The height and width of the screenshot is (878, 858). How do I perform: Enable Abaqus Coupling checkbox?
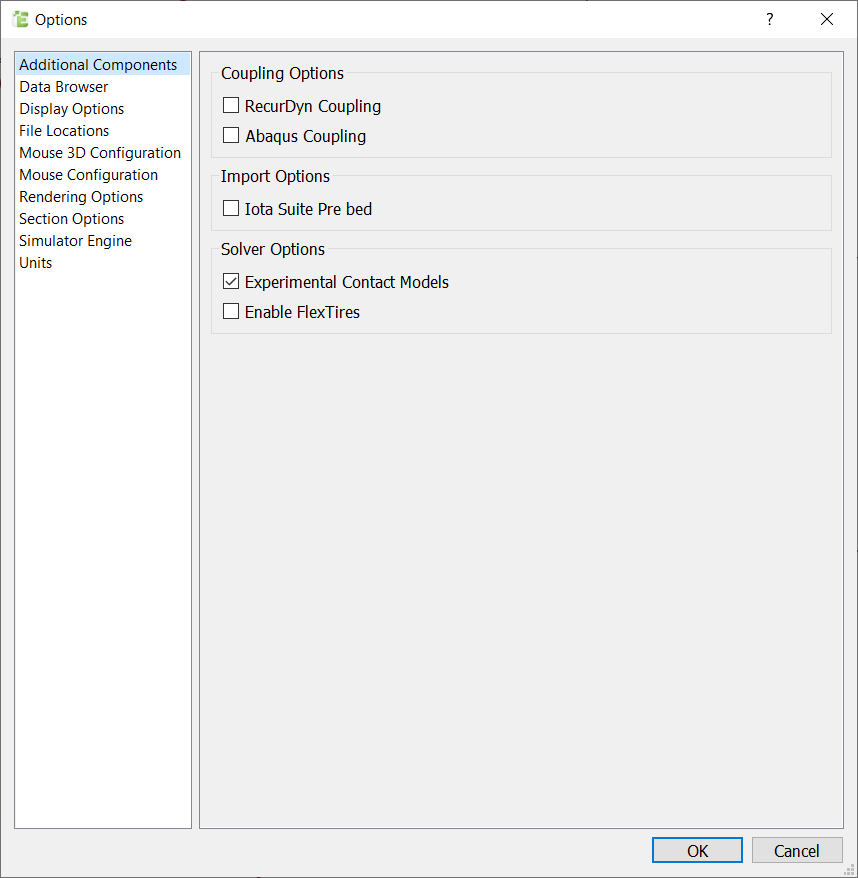[x=231, y=136]
